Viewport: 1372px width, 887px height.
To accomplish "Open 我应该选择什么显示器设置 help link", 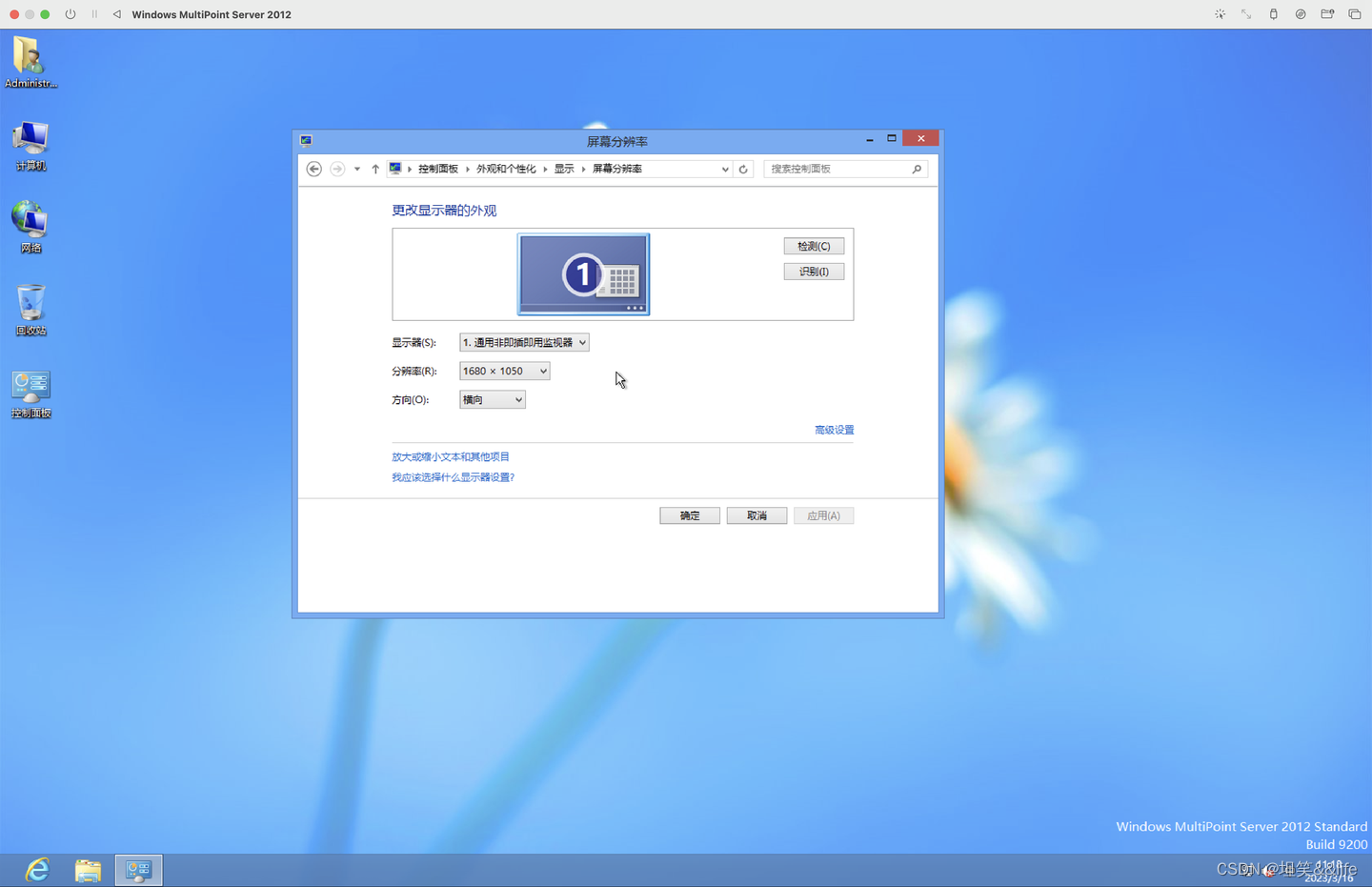I will coord(453,477).
